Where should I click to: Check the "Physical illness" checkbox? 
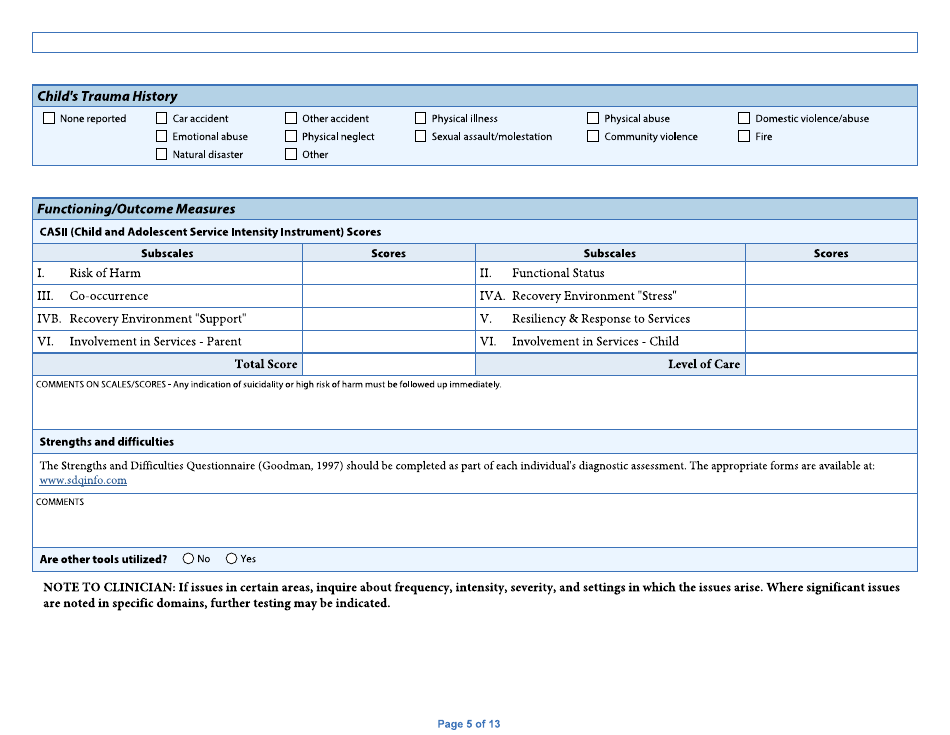point(421,118)
